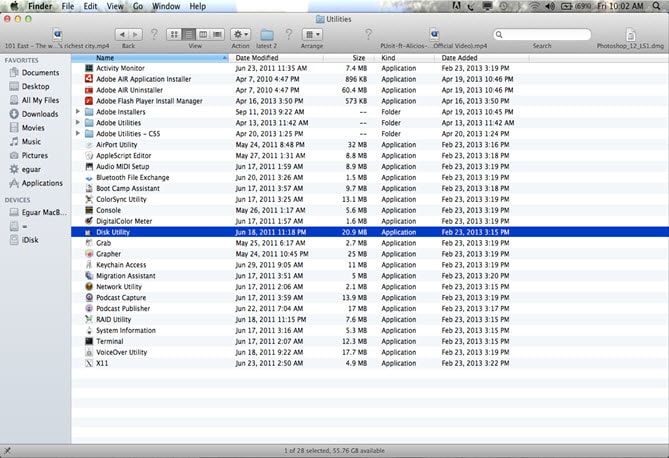Switch to column view in the toolbar
This screenshot has height=458, width=669.
(203, 35)
